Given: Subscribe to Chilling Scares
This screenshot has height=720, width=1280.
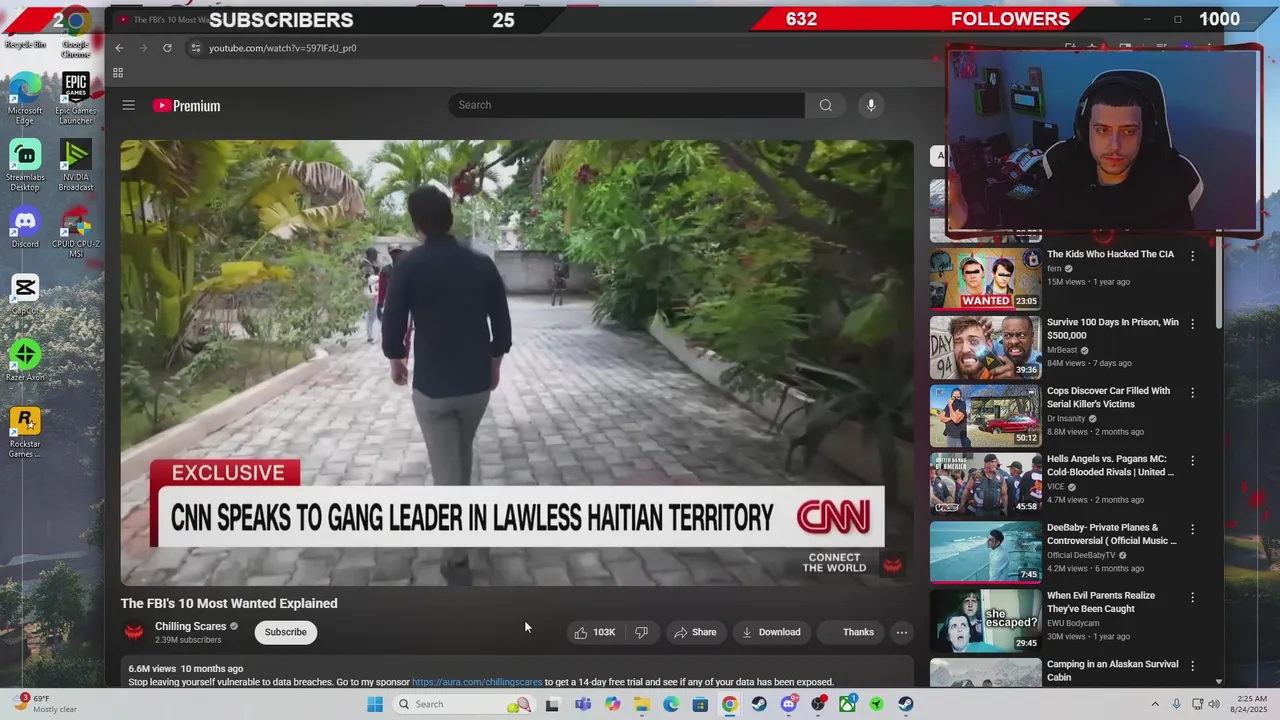Looking at the screenshot, I should (x=285, y=632).
